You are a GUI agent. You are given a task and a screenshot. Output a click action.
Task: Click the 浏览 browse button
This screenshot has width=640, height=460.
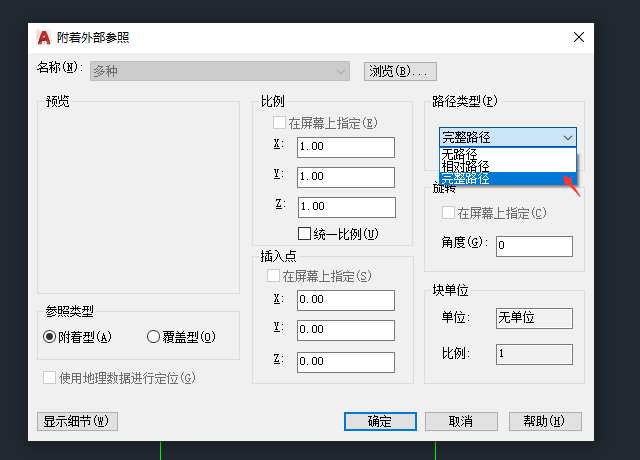pos(401,71)
